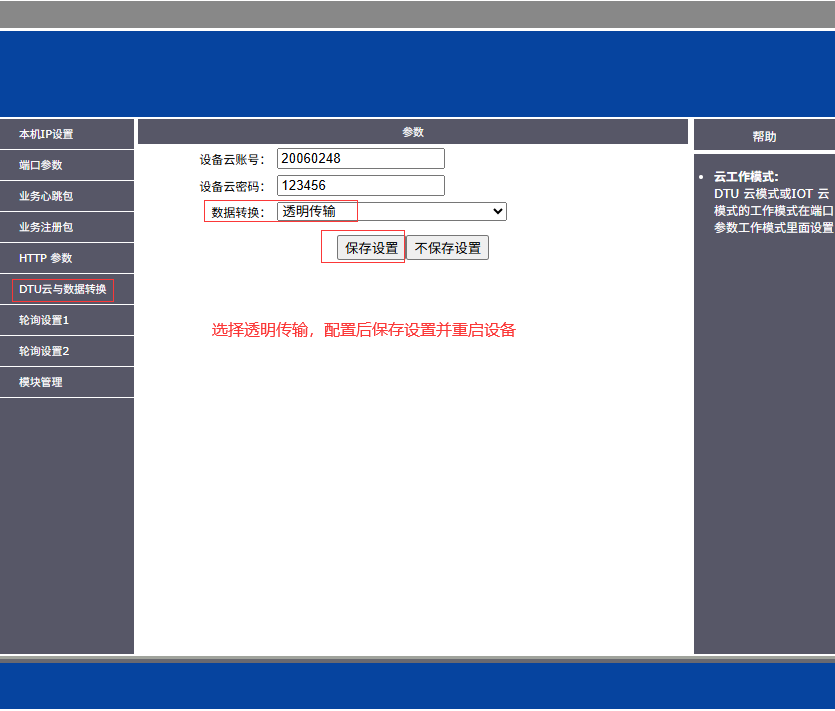Click the 帮助 panel header

click(764, 136)
